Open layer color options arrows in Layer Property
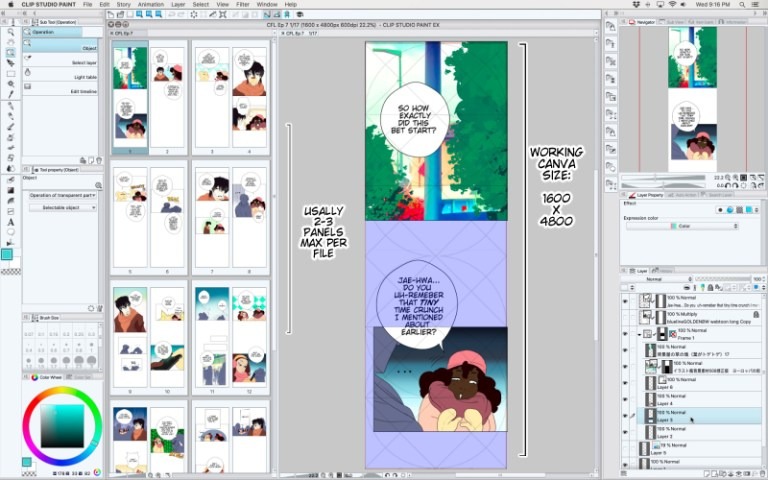This screenshot has height=480, width=768. click(757, 210)
